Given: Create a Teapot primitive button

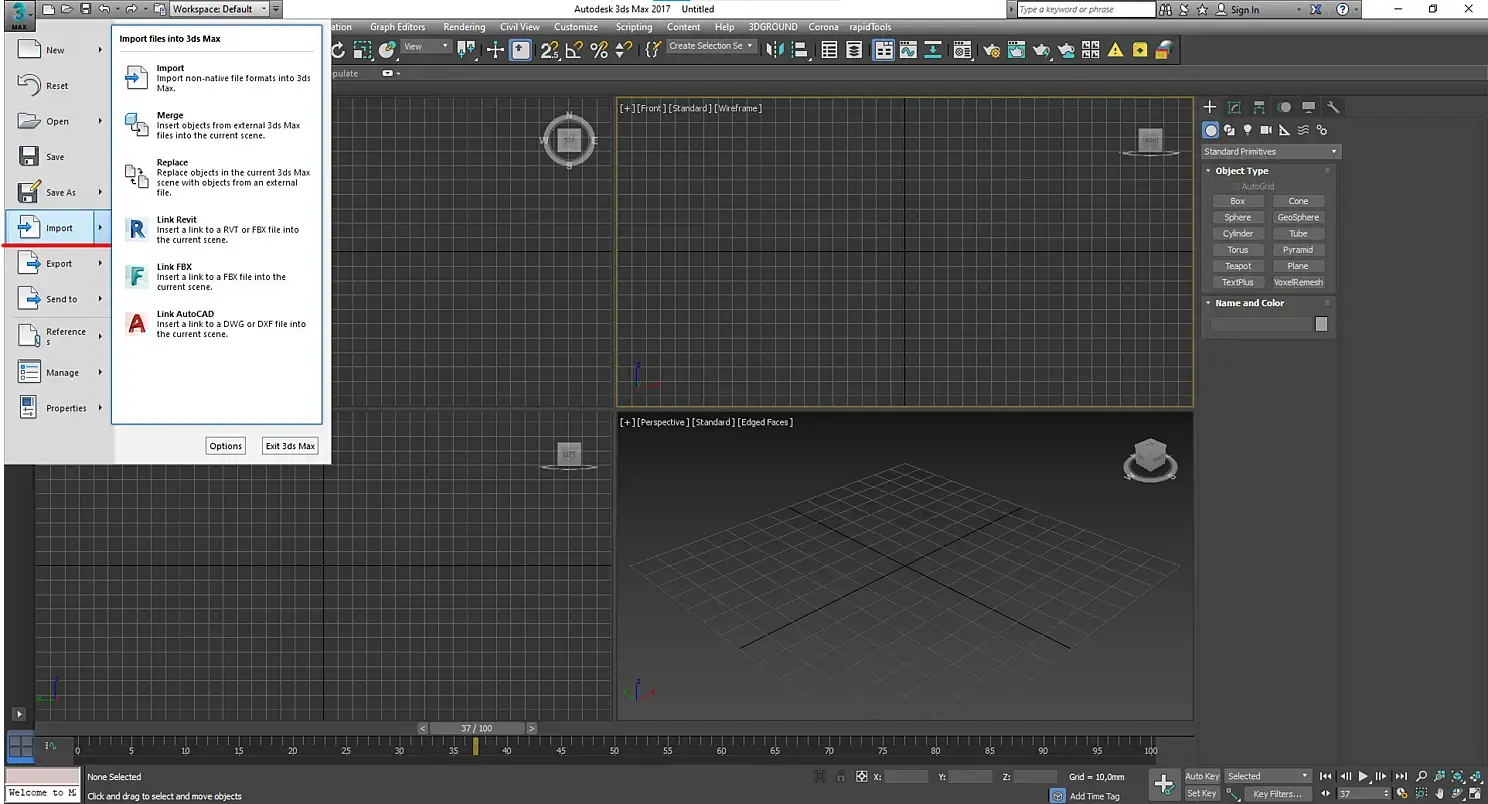Looking at the screenshot, I should tap(1237, 266).
